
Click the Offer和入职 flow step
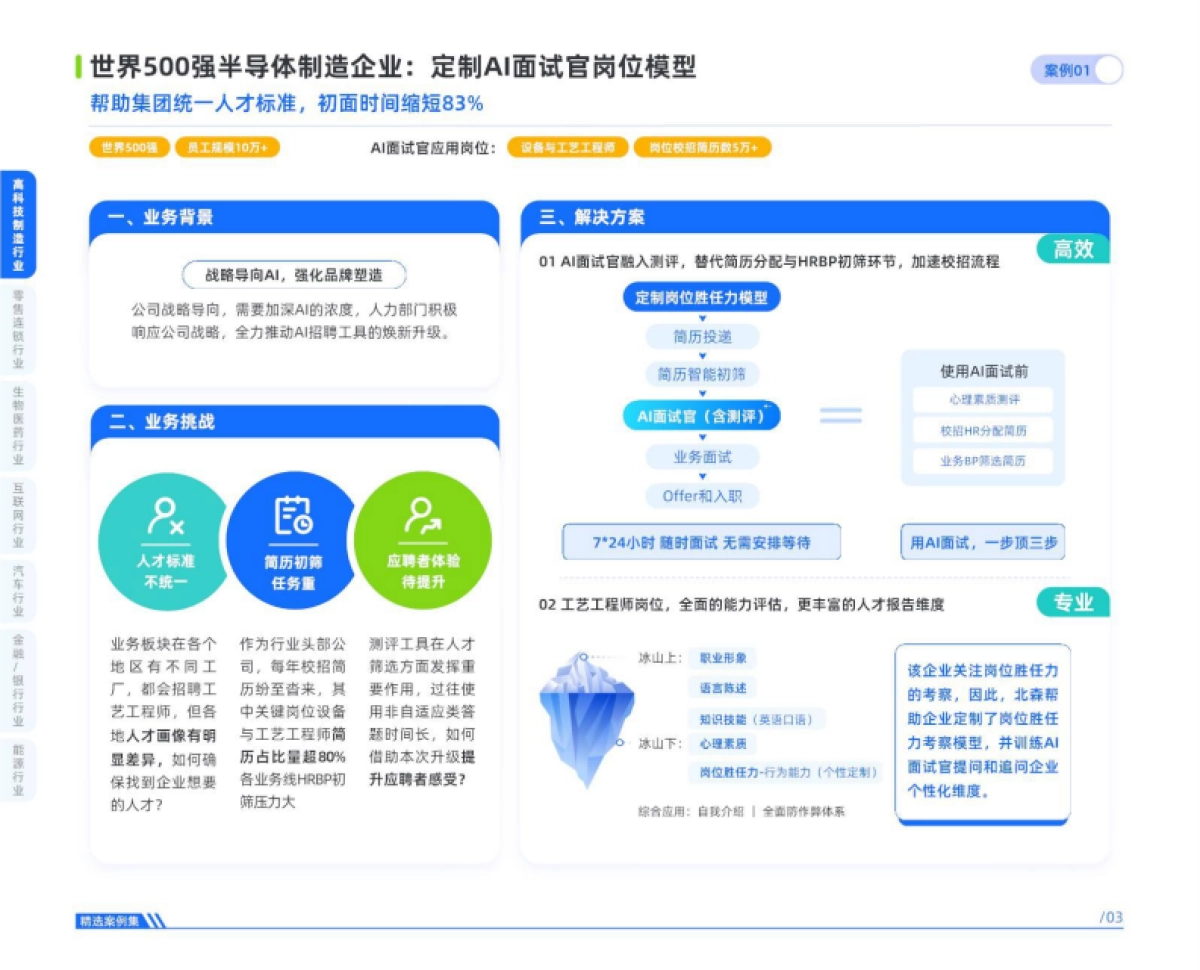pyautogui.click(x=702, y=496)
